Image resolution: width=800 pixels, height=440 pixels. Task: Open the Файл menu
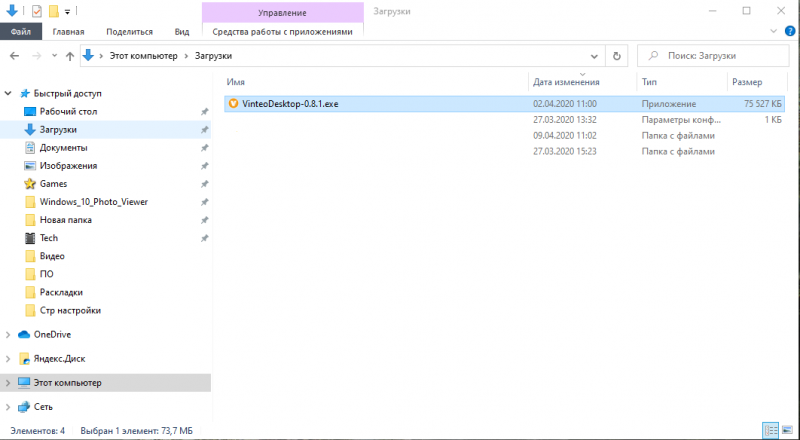20,32
